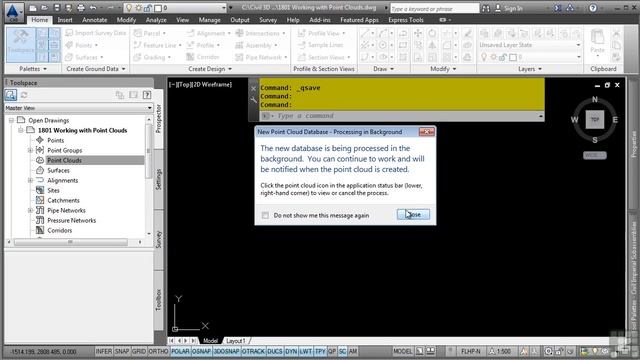This screenshot has height=360, width=640.
Task: Click the N compass direction on ViewCube
Action: (x=595, y=99)
